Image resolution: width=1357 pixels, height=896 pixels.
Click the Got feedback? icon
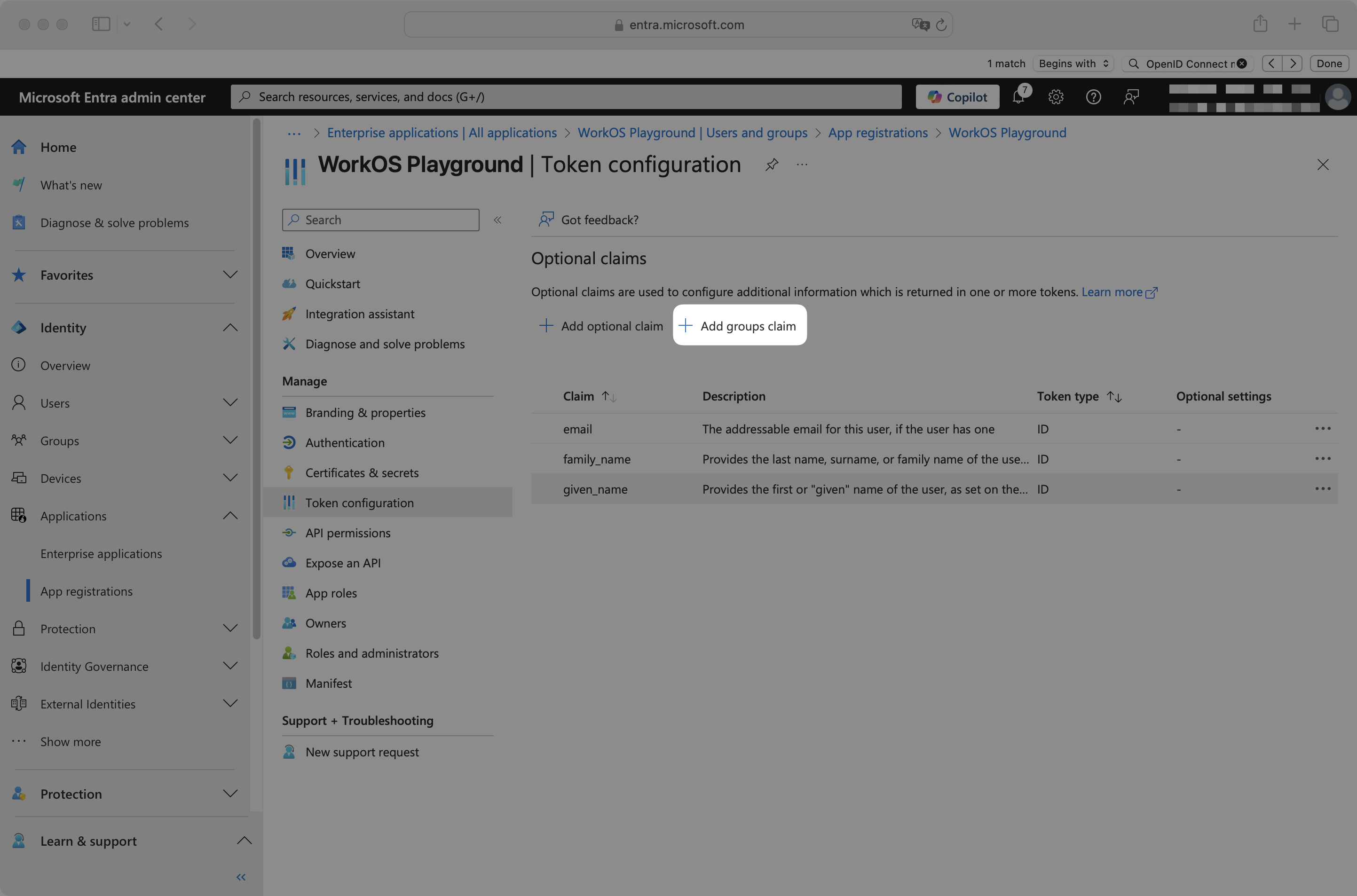pyautogui.click(x=546, y=219)
